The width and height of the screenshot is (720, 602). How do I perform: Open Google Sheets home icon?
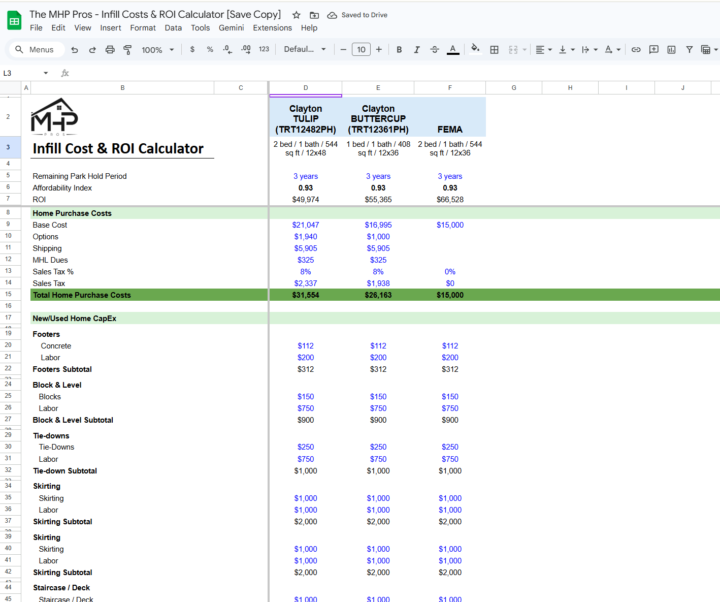(14, 21)
